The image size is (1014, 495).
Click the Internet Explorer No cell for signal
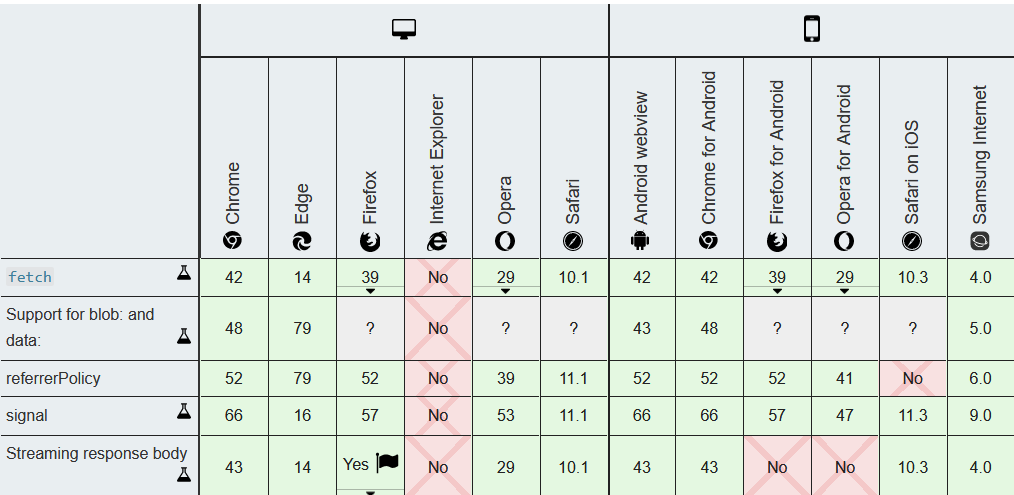pos(438,415)
